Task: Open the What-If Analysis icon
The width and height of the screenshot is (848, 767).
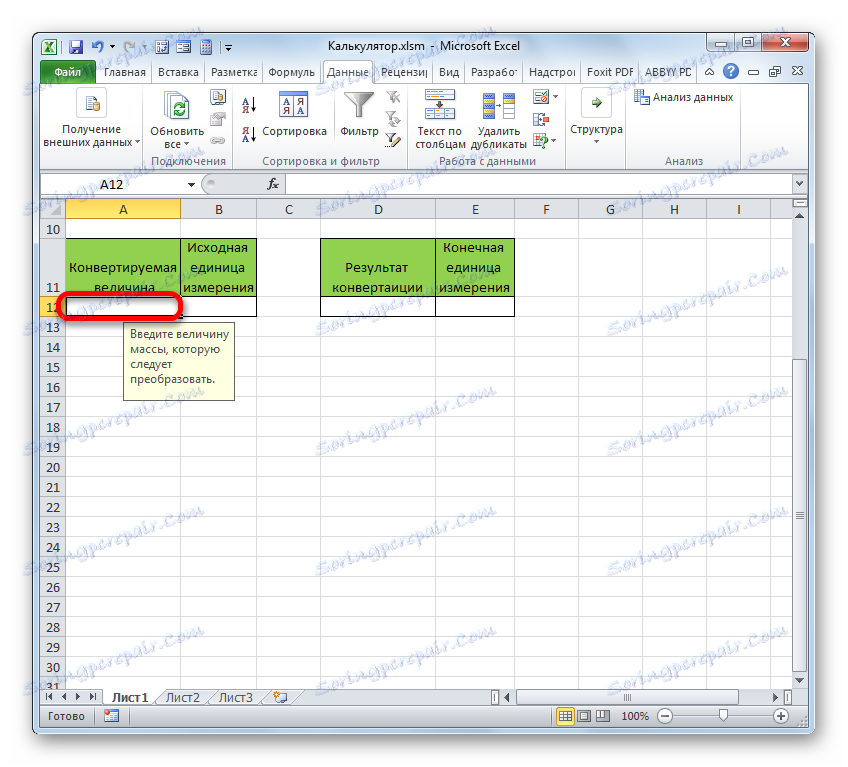Action: coord(541,141)
